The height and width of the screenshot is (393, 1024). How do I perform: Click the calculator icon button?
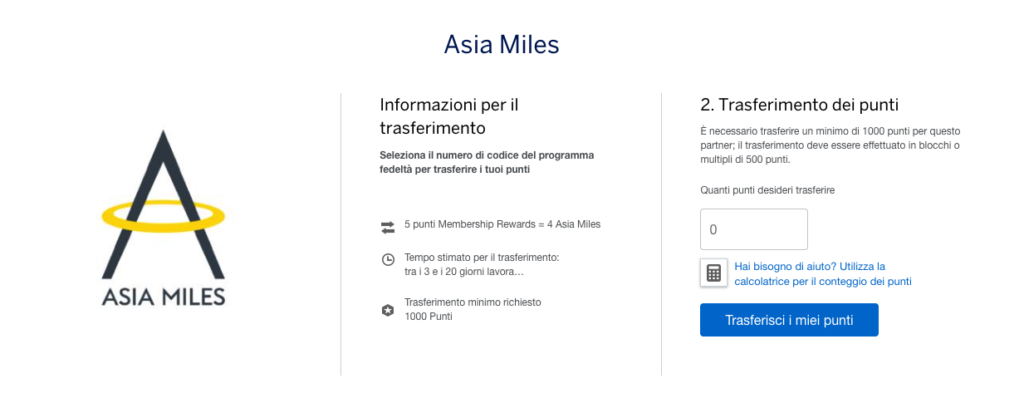point(713,273)
